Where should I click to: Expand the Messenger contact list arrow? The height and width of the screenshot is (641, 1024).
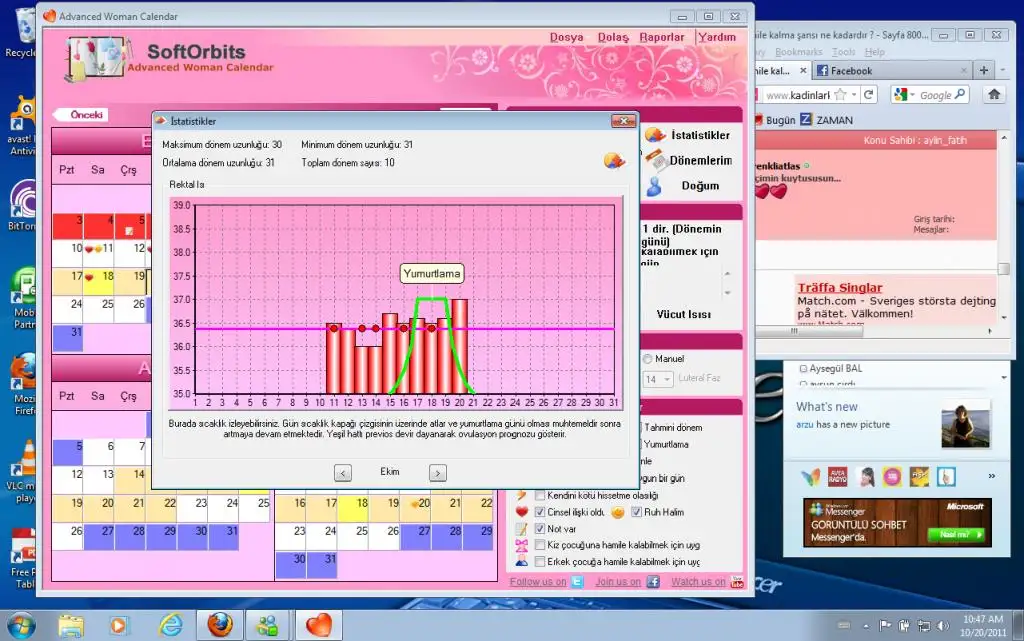[1004, 377]
